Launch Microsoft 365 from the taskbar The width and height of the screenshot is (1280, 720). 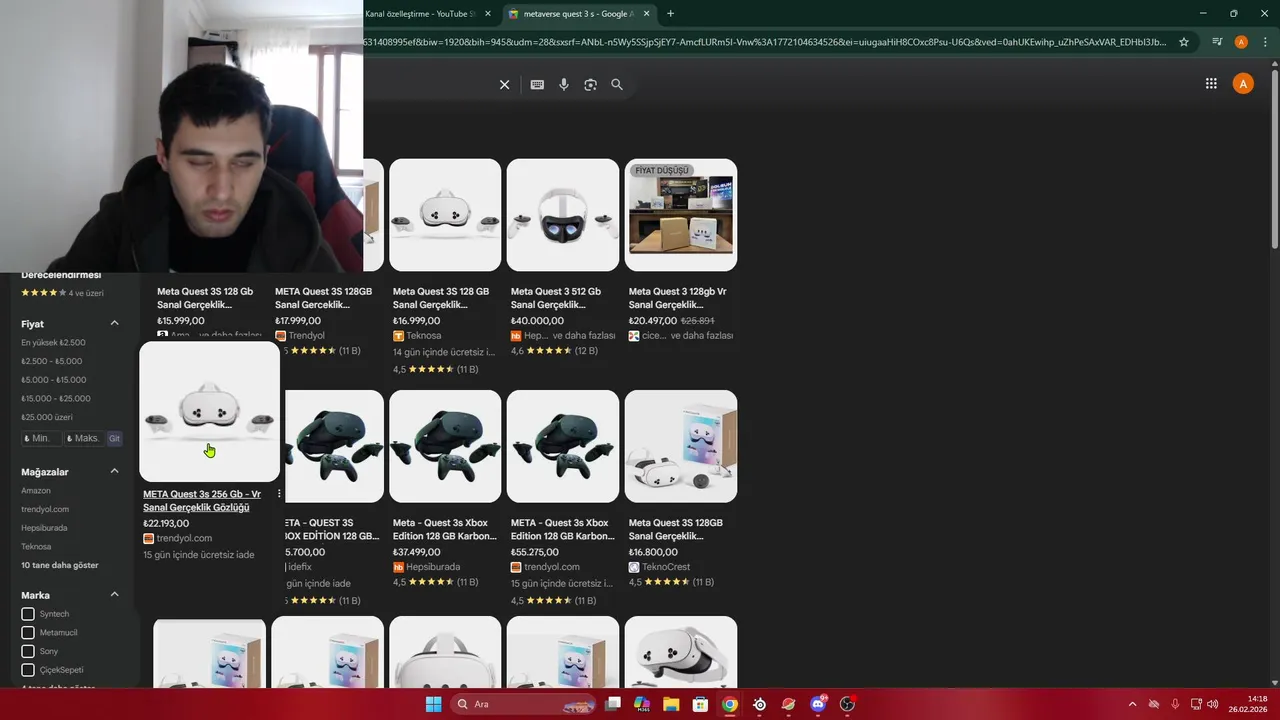[642, 704]
